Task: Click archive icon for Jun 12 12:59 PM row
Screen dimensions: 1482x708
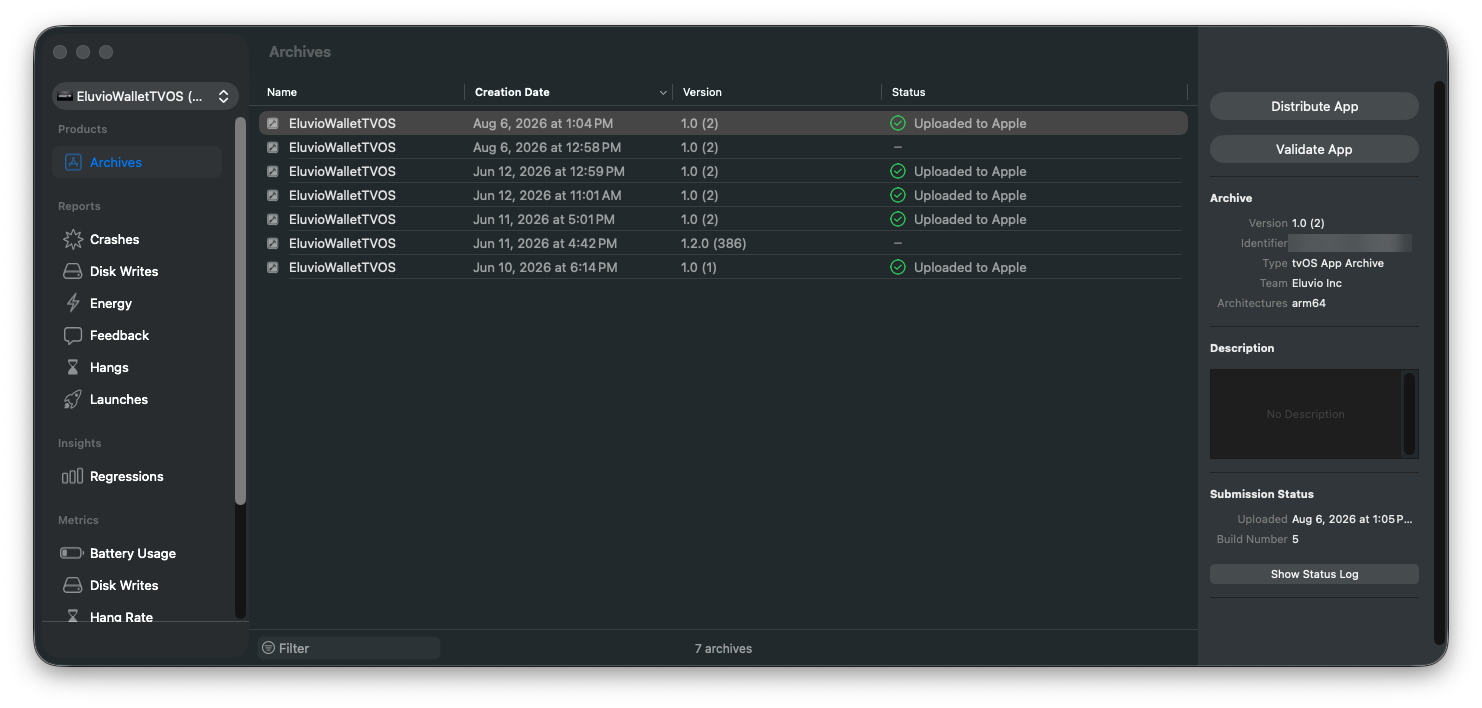Action: [273, 171]
